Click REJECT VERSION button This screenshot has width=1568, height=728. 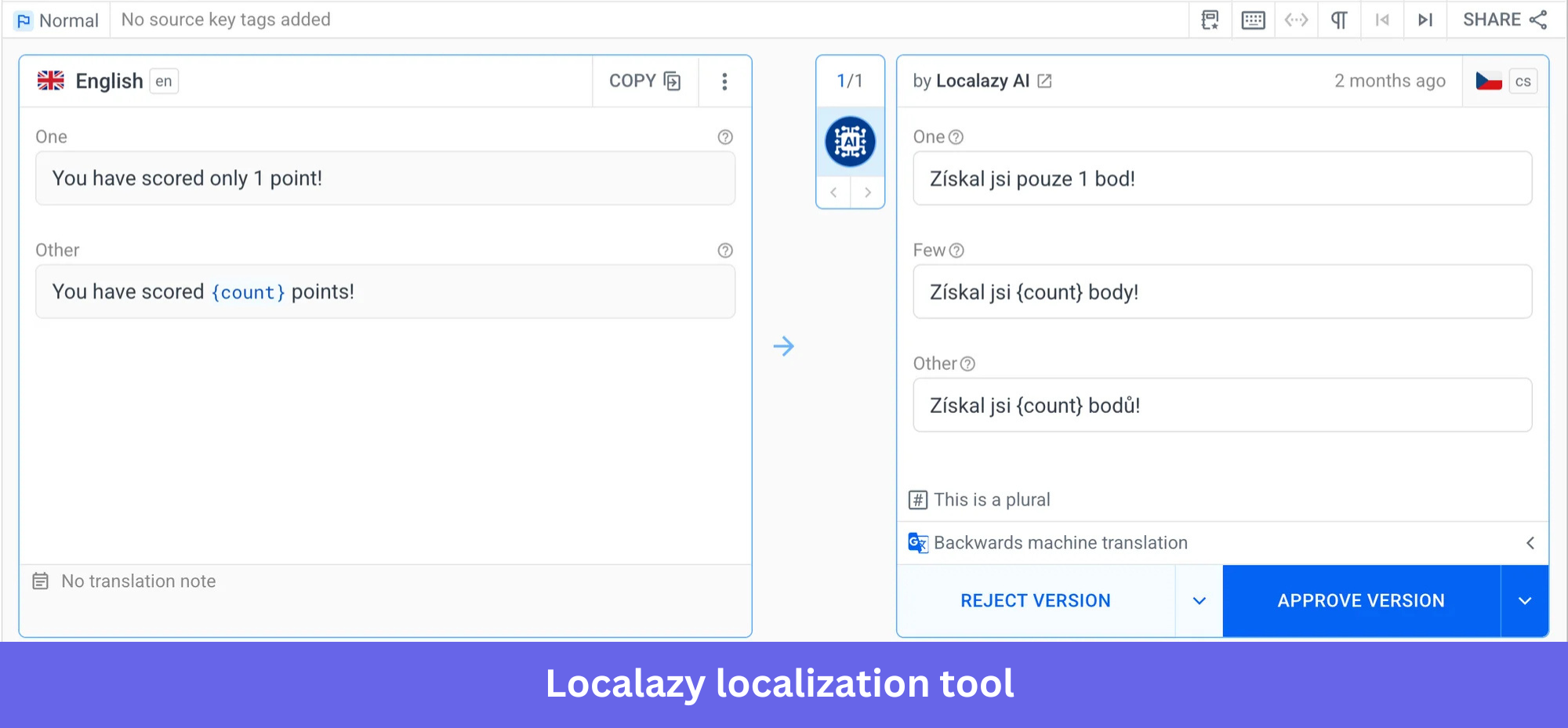1036,600
